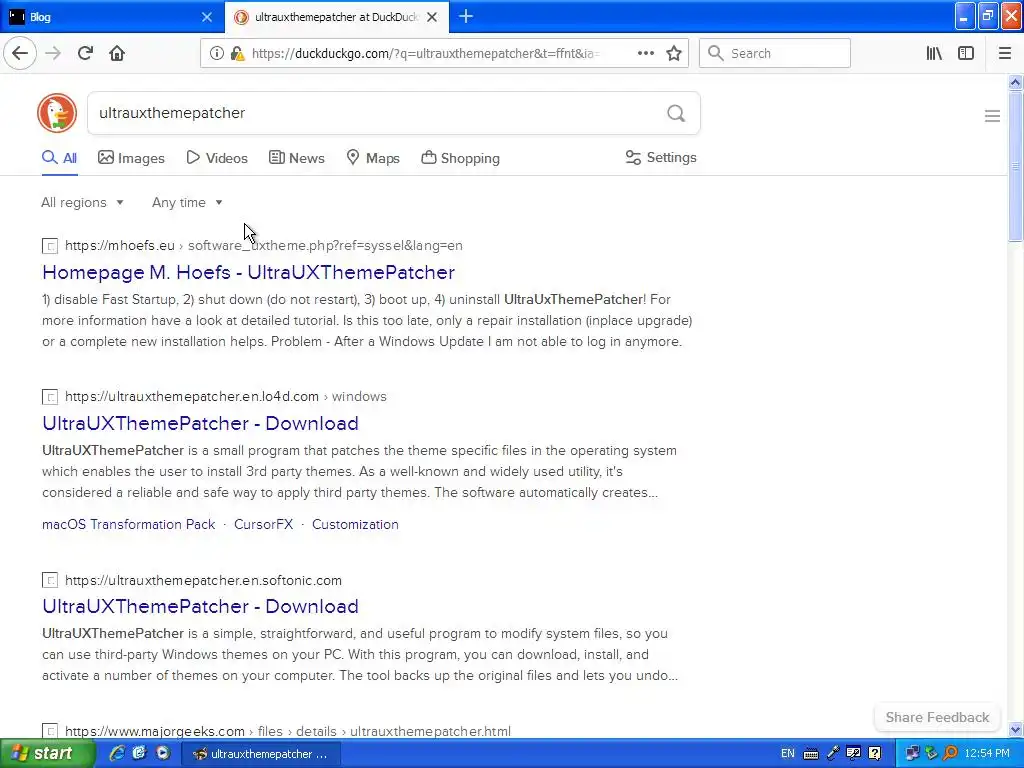Image resolution: width=1024 pixels, height=768 pixels.
Task: Switch to Shopping results
Action: pyautogui.click(x=460, y=158)
